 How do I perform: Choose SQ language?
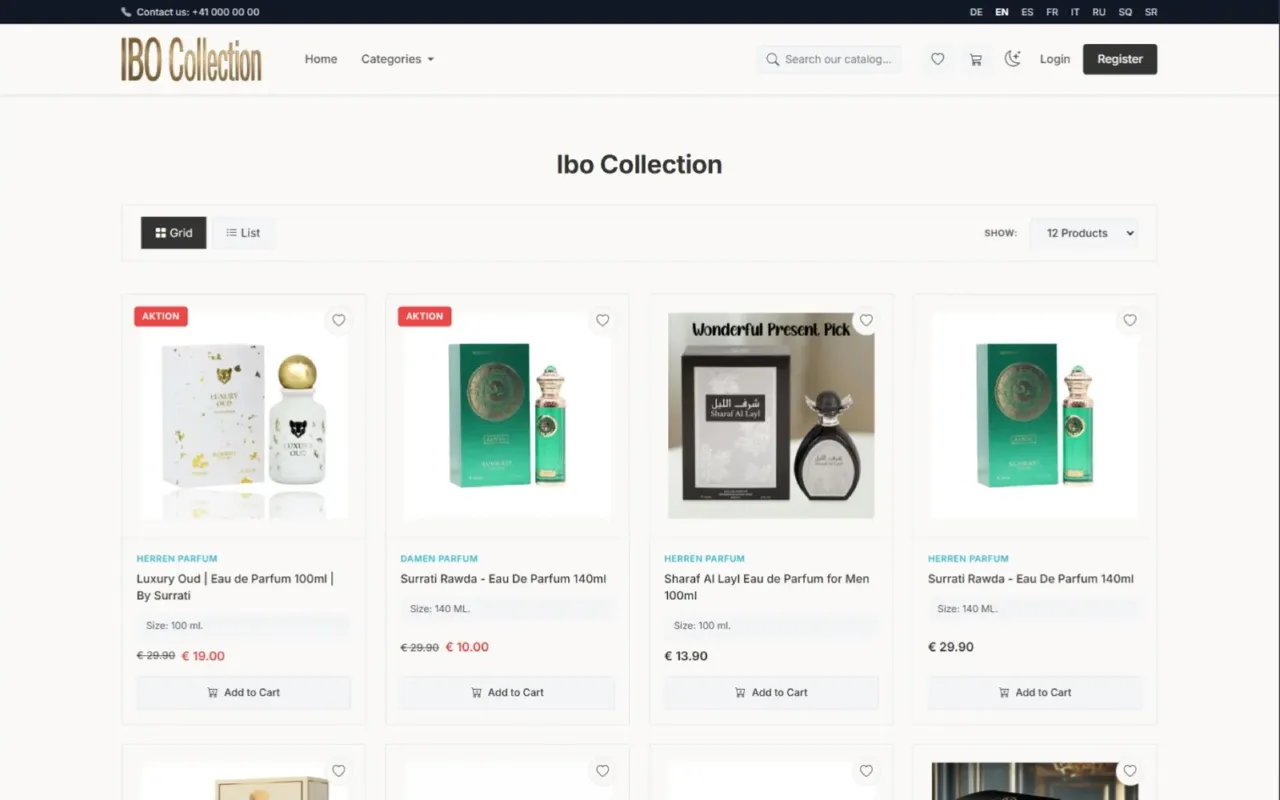[x=1125, y=12]
